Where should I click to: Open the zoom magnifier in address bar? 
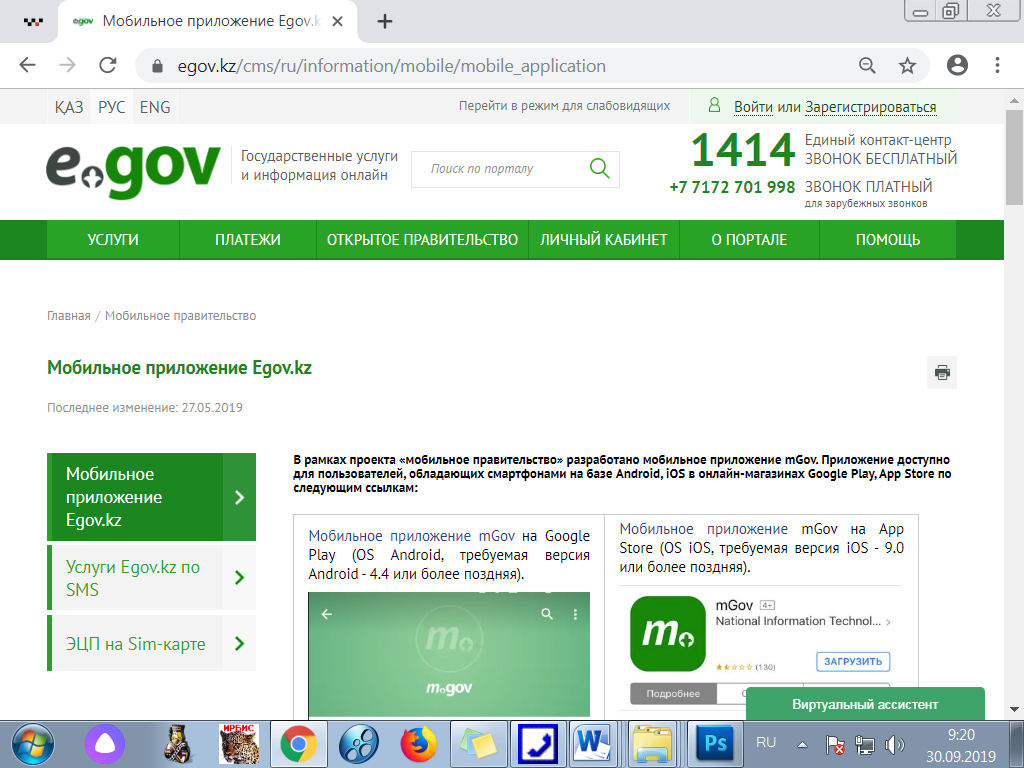[867, 65]
